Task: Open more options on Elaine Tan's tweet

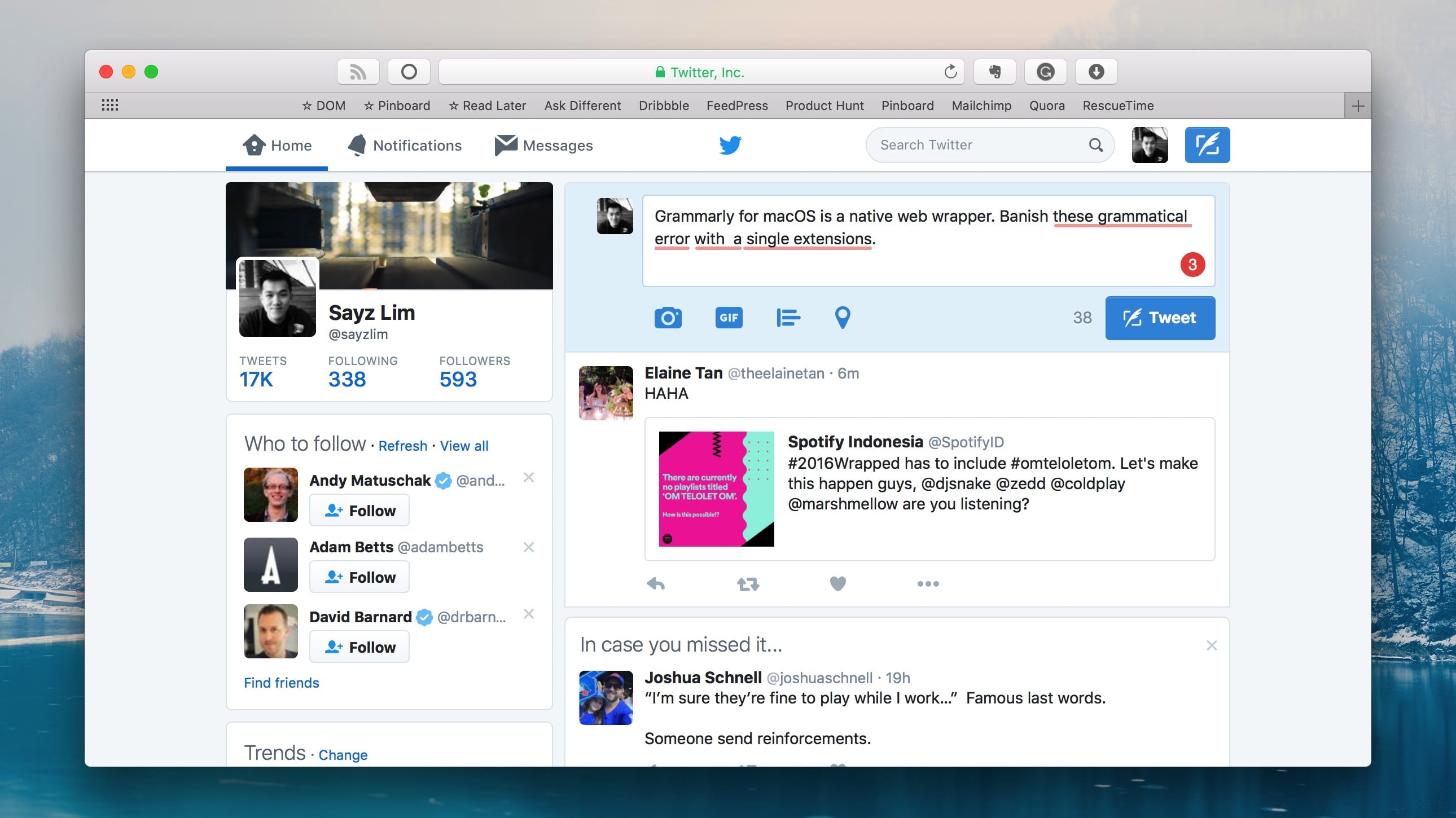Action: pyautogui.click(x=928, y=583)
